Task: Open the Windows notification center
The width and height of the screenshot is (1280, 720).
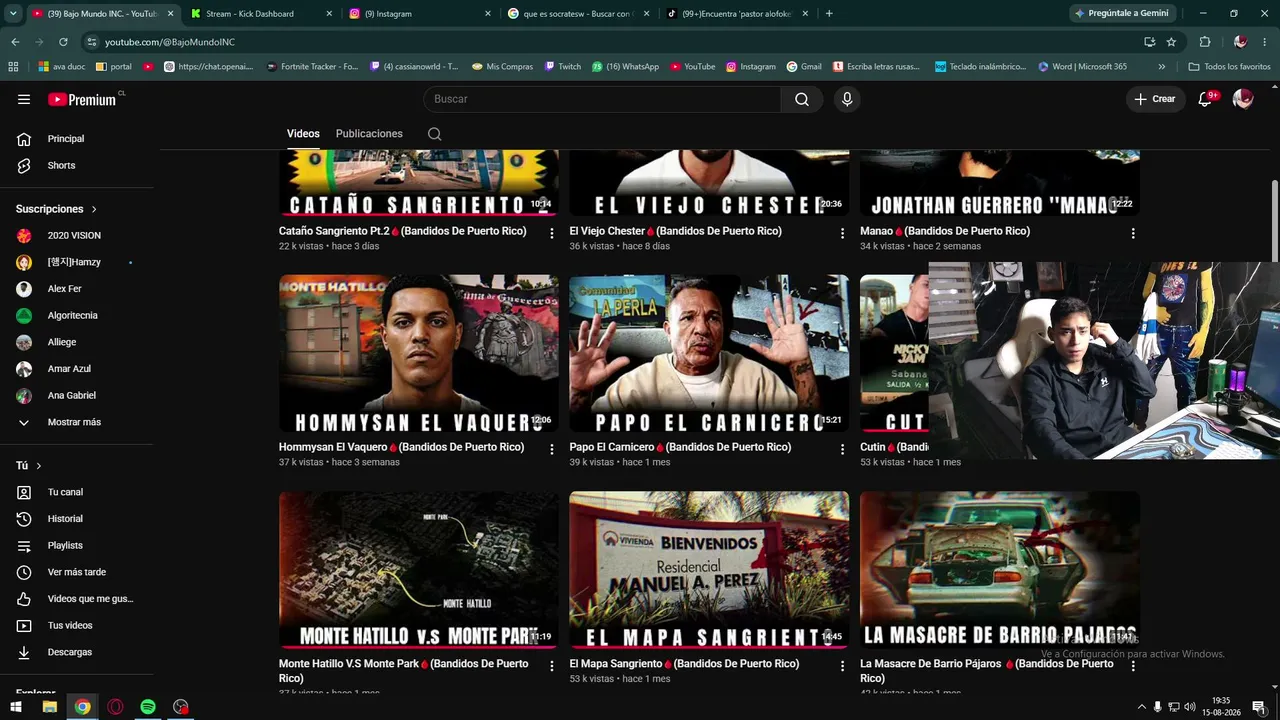Action: pyautogui.click(x=1259, y=707)
